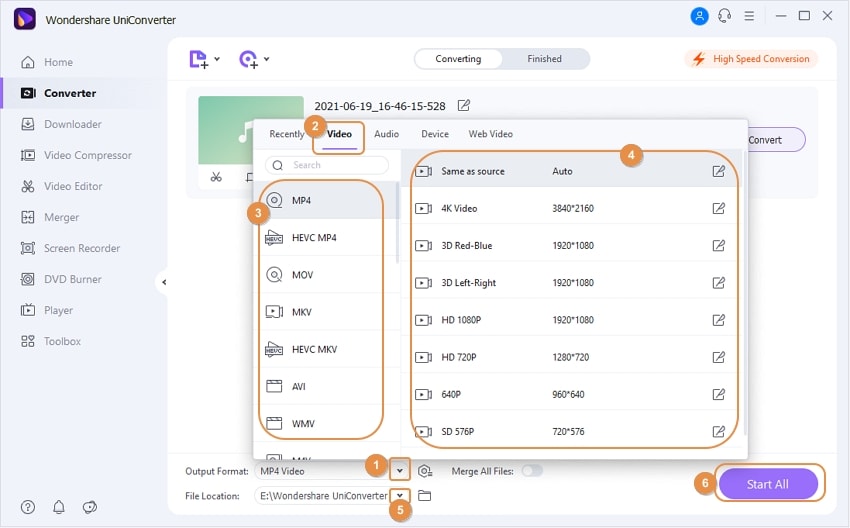Image resolution: width=850 pixels, height=528 pixels.
Task: Open conversion settings gear icon
Action: 425,471
